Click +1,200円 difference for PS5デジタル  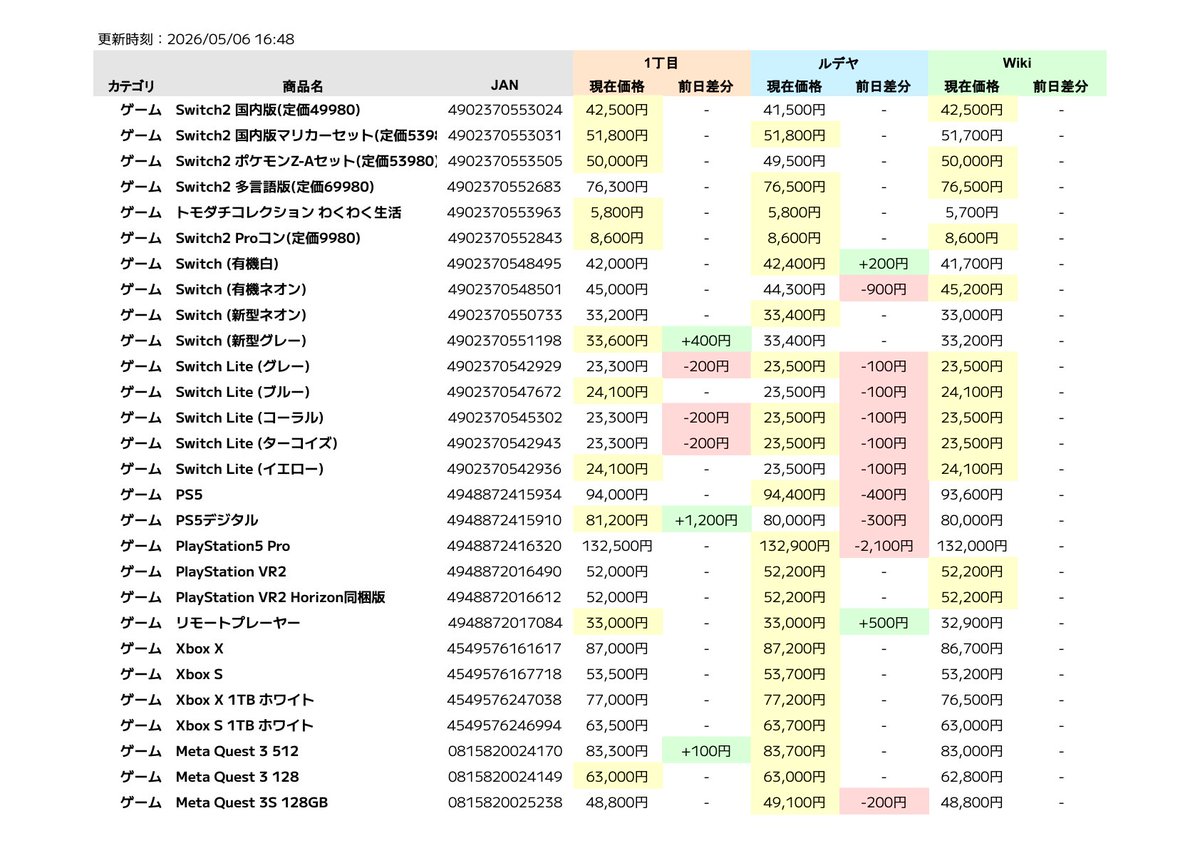click(706, 520)
